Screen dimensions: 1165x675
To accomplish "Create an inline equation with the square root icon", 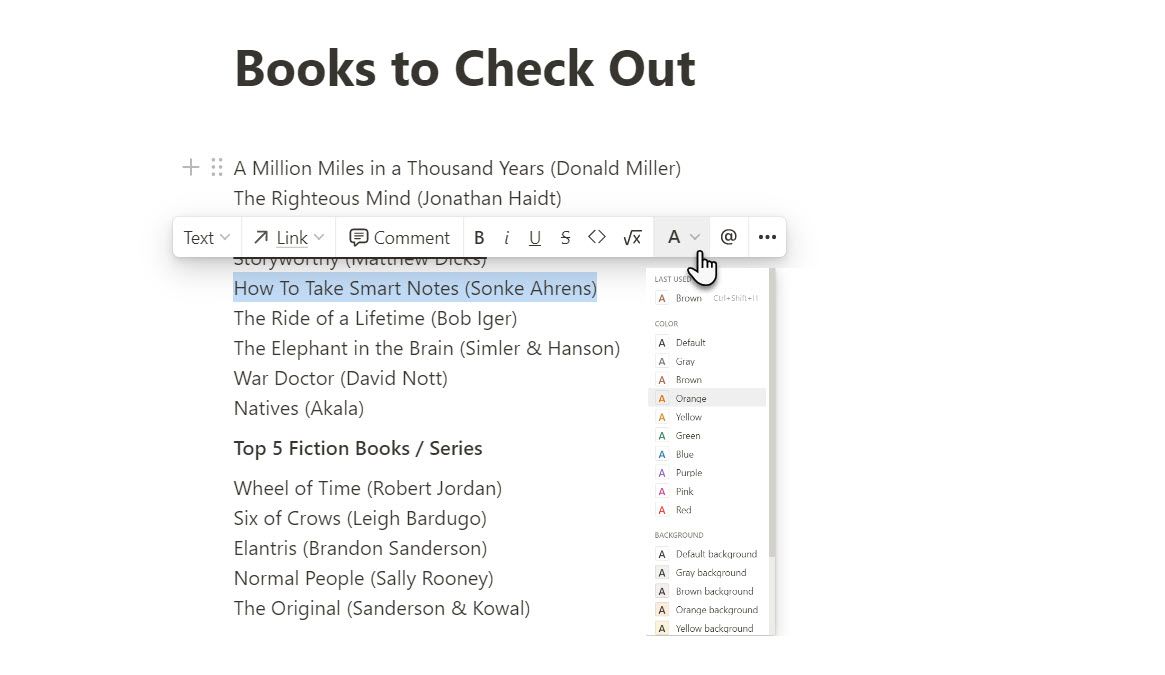I will pos(632,238).
